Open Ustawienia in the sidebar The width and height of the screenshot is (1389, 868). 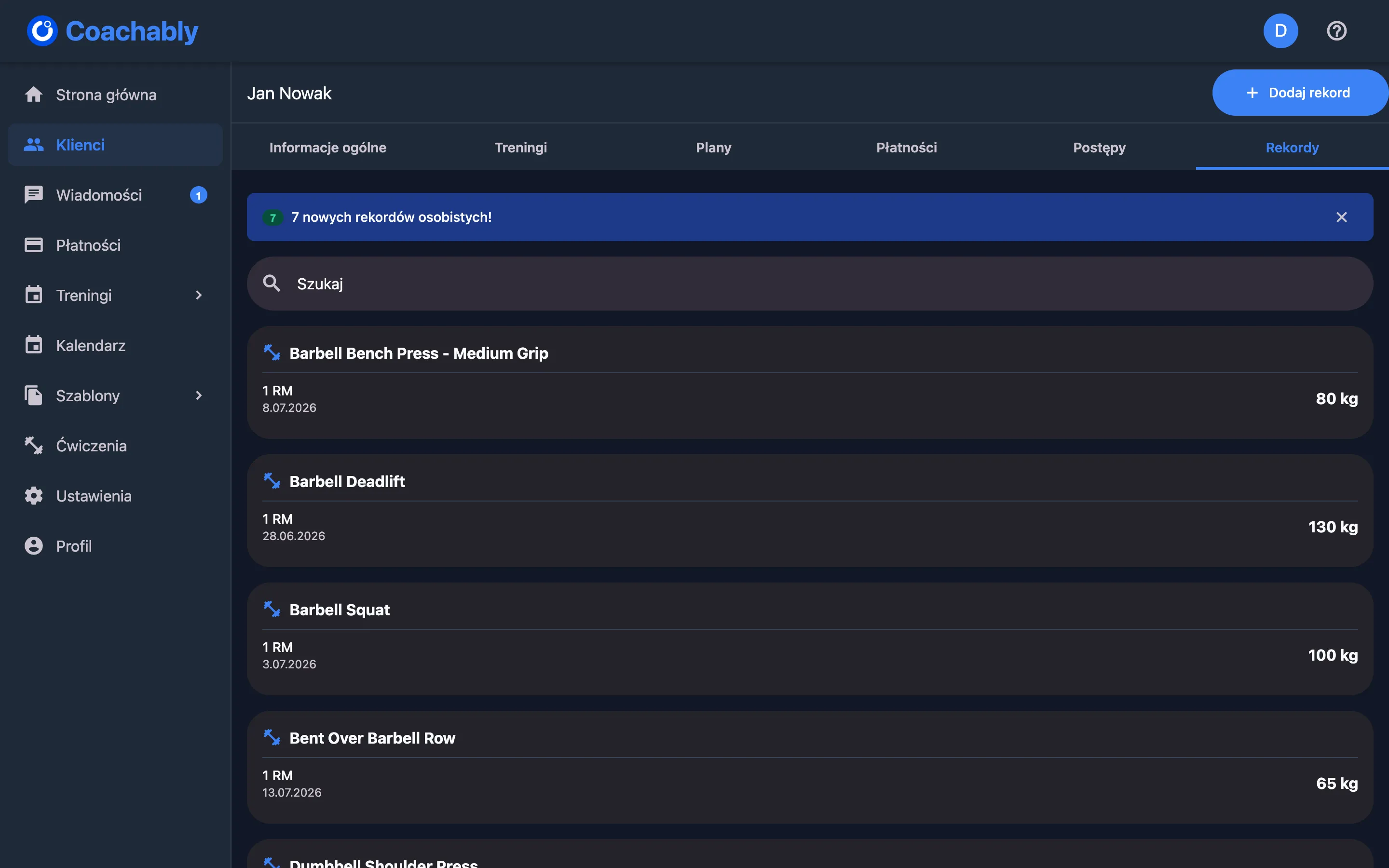click(x=115, y=496)
